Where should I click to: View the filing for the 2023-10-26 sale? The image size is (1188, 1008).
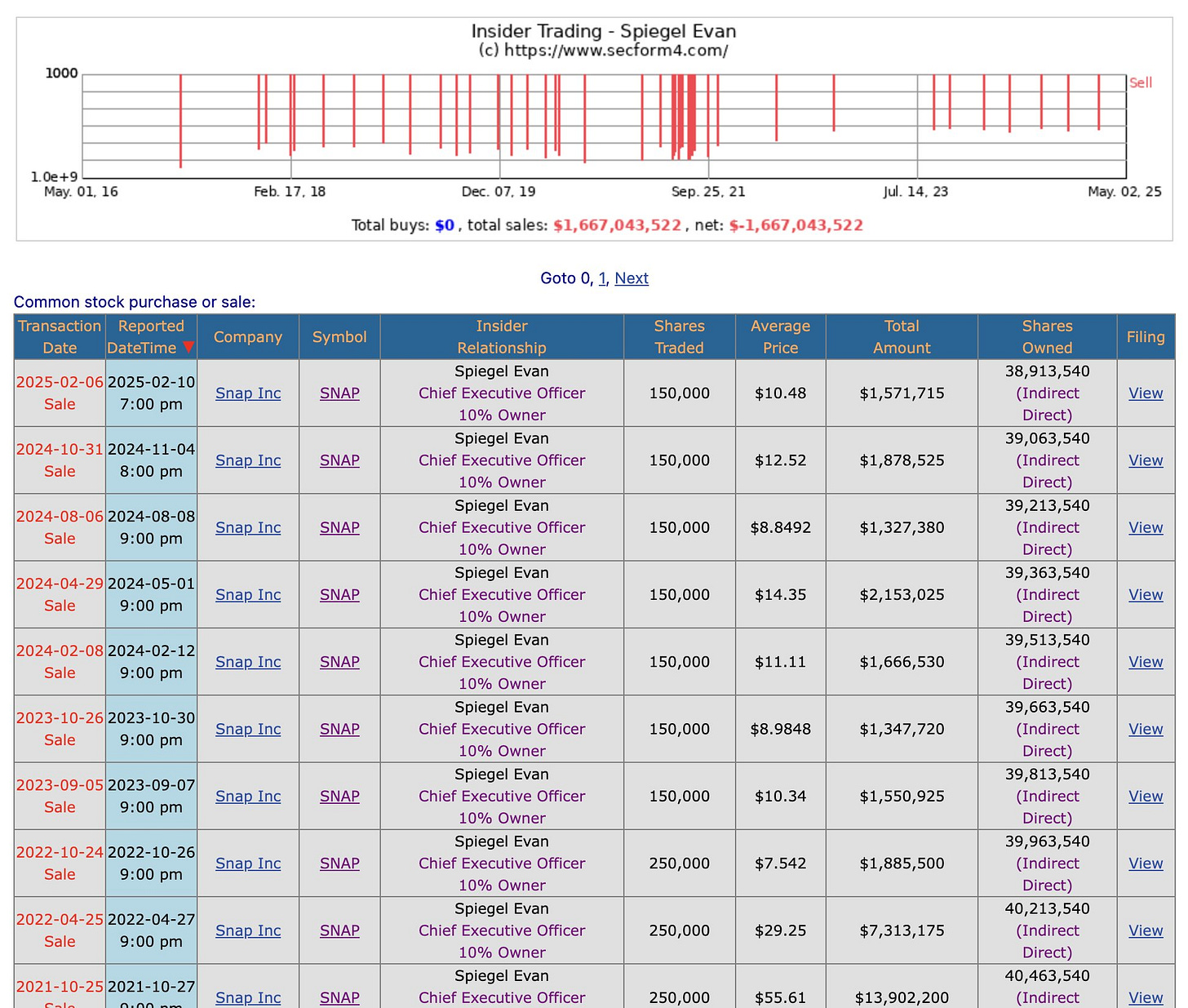tap(1146, 729)
